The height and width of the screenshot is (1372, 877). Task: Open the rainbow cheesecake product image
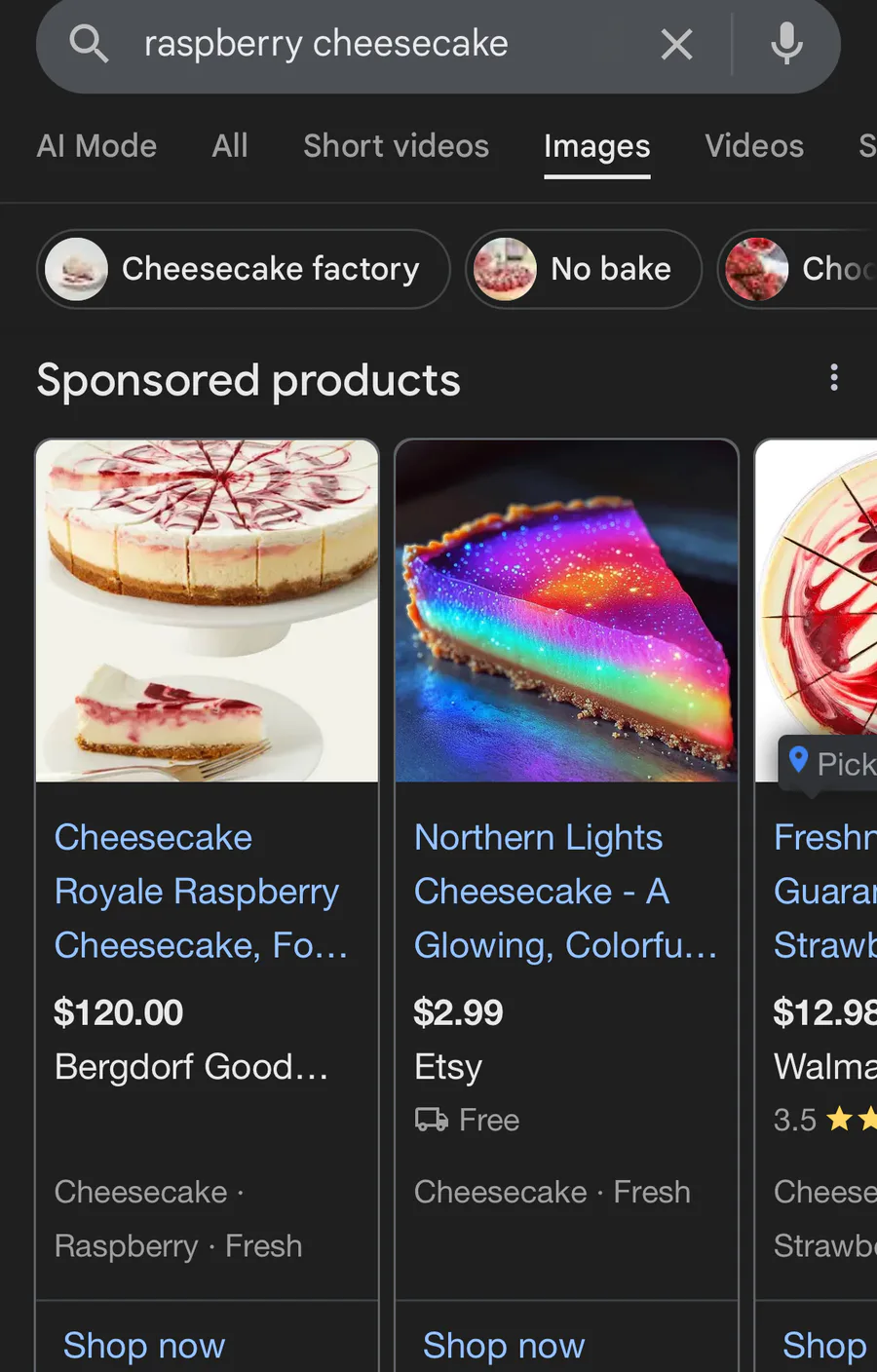tap(566, 611)
